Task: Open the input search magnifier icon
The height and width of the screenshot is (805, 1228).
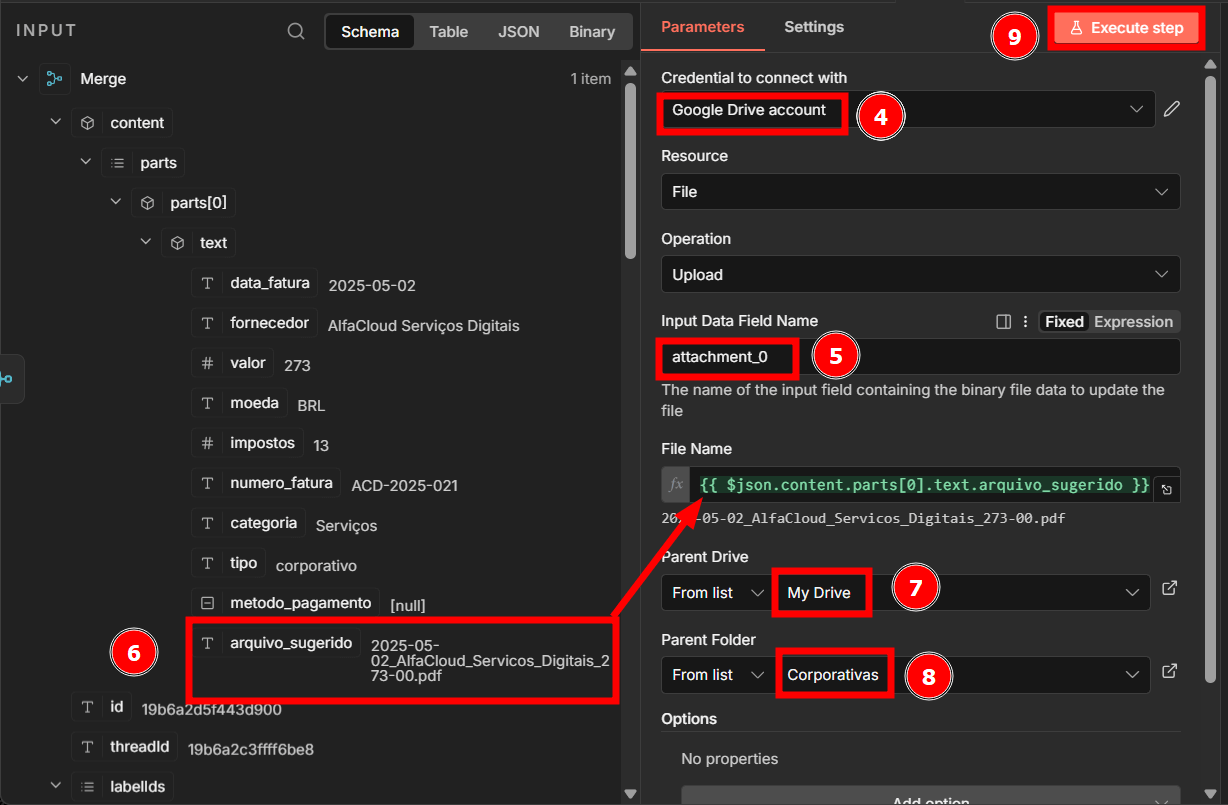Action: click(296, 31)
